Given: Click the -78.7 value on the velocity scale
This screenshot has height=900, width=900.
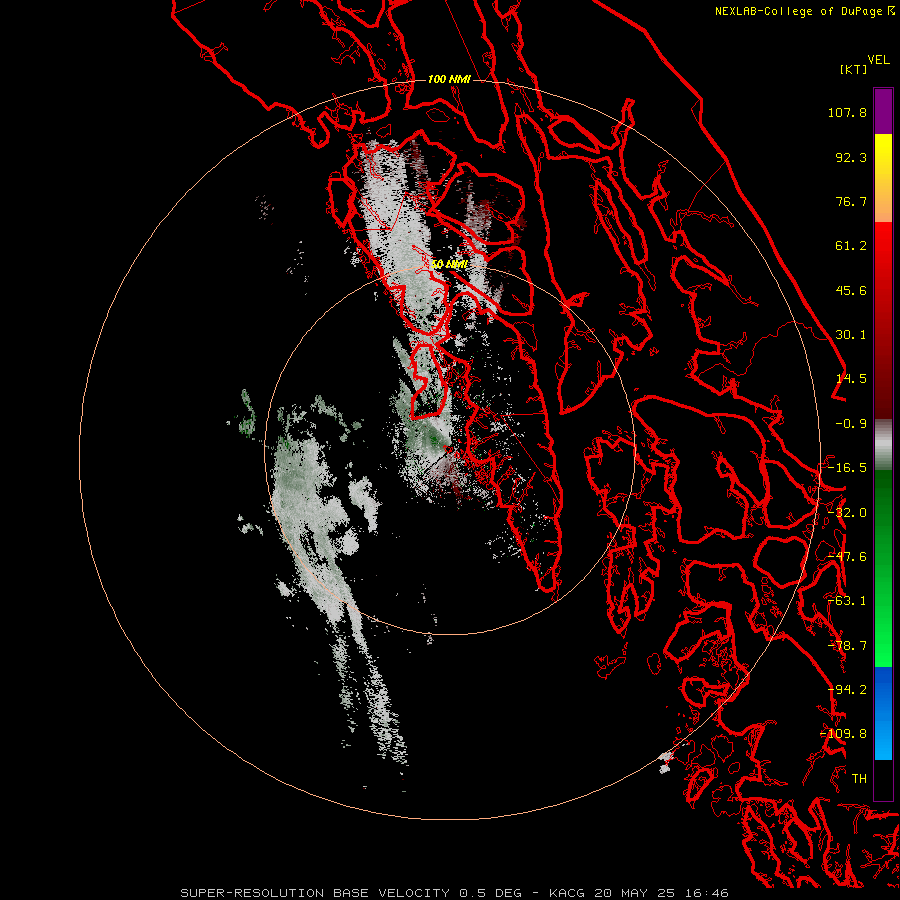Looking at the screenshot, I should click(x=847, y=646).
